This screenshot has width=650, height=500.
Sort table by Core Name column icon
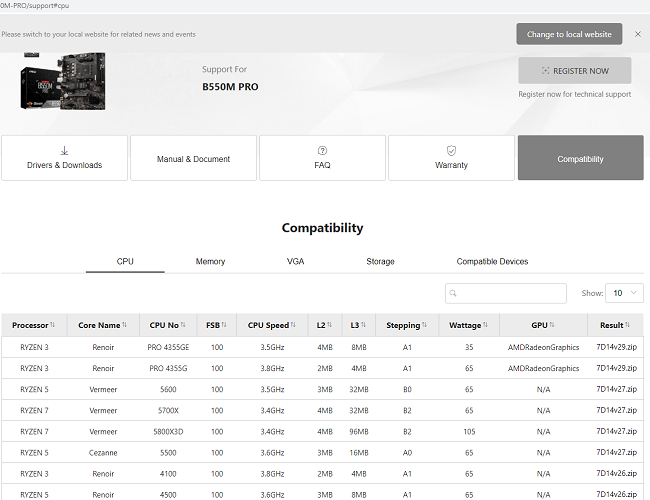pos(124,325)
